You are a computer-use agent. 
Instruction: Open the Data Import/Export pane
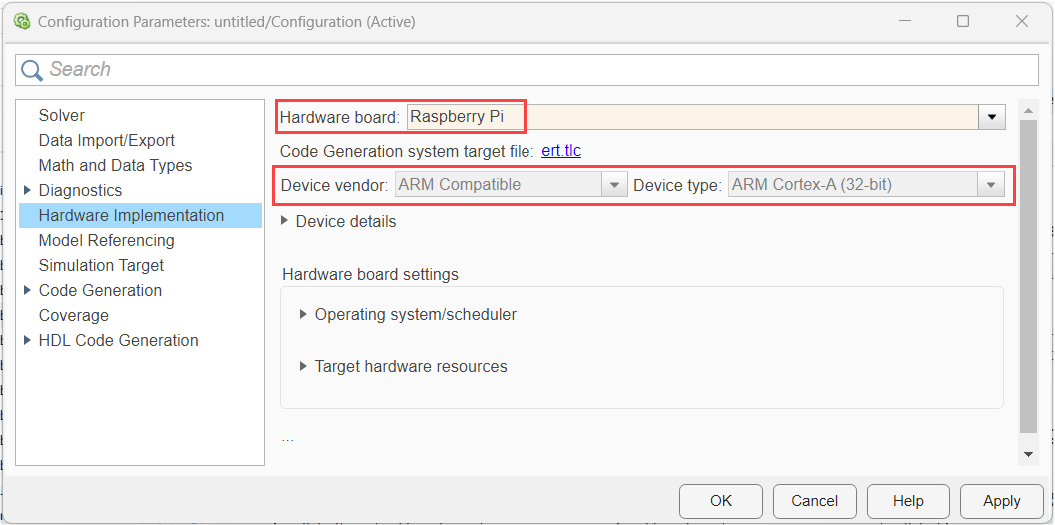[107, 141]
